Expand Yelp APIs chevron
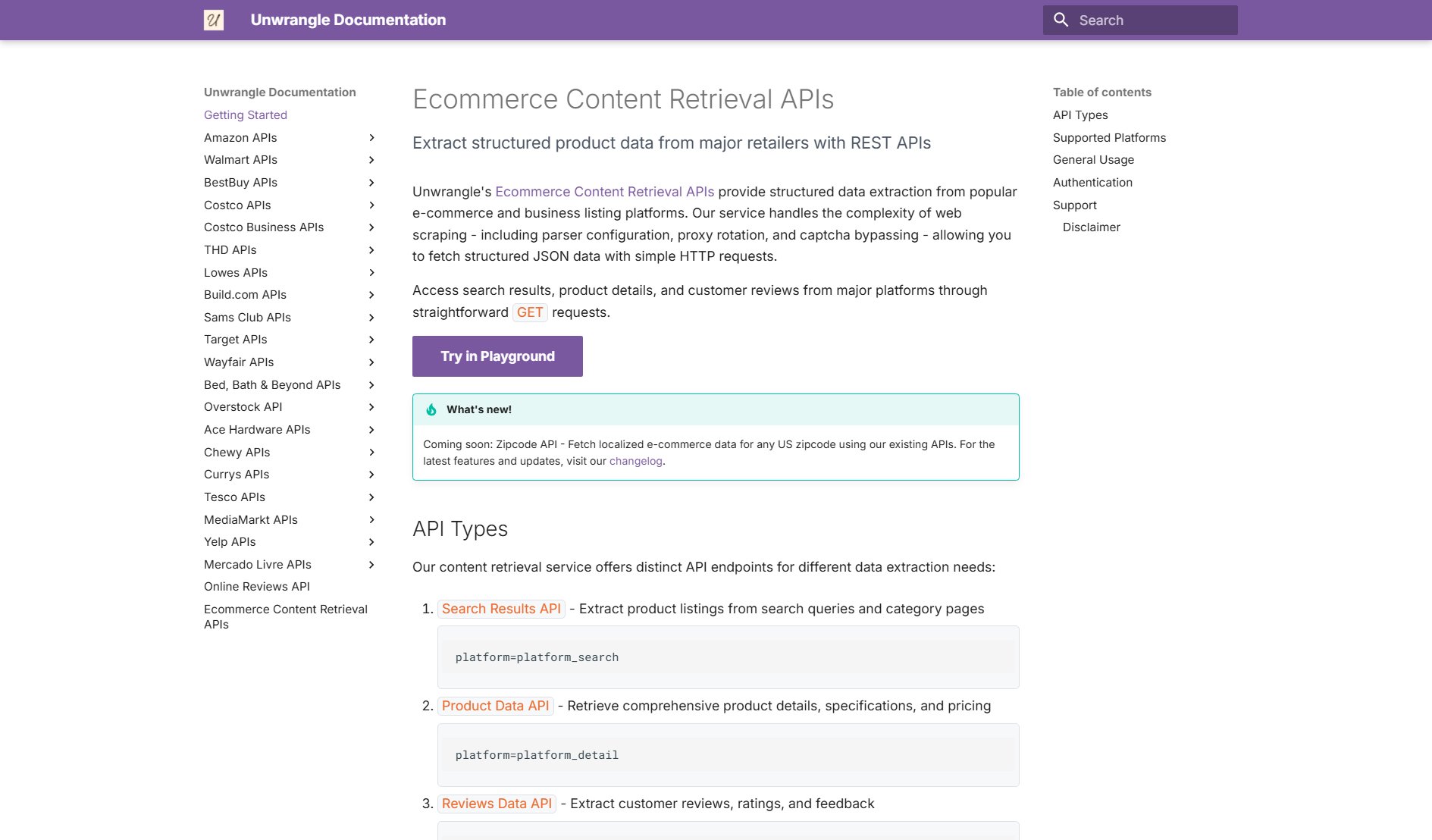This screenshot has height=840, width=1432. [371, 542]
